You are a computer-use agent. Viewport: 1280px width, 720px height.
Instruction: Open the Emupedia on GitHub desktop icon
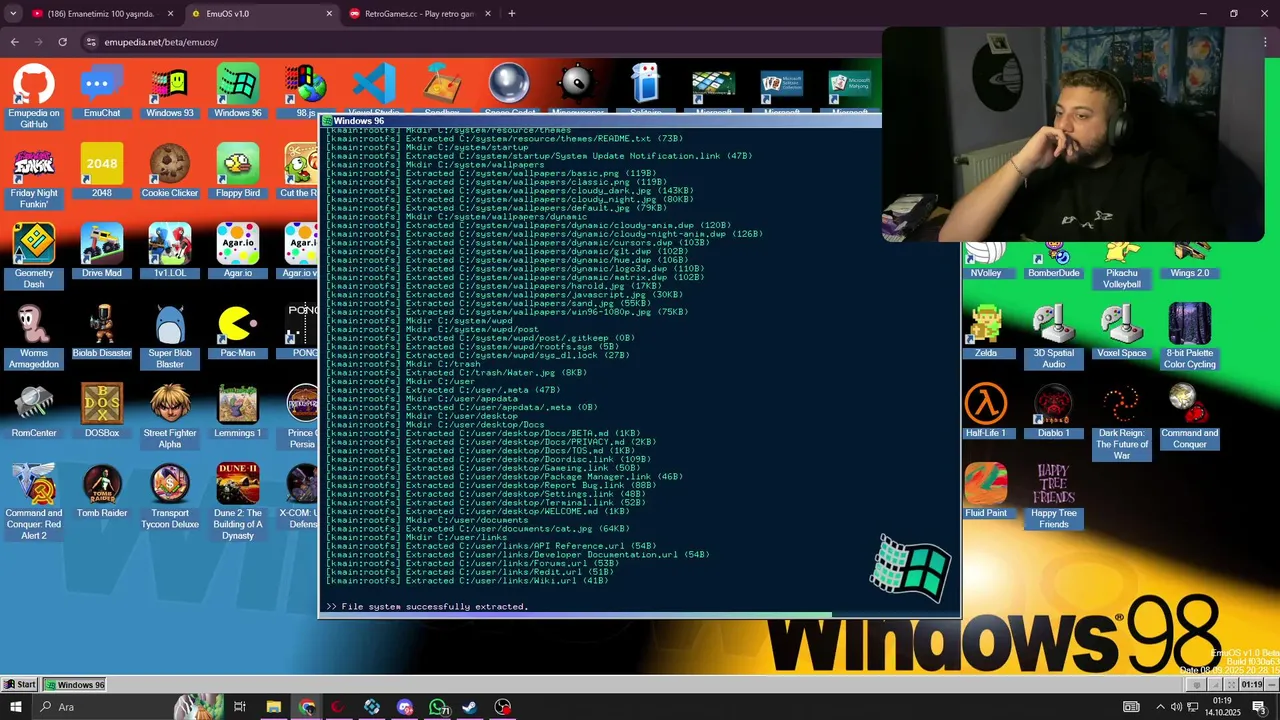pyautogui.click(x=34, y=96)
